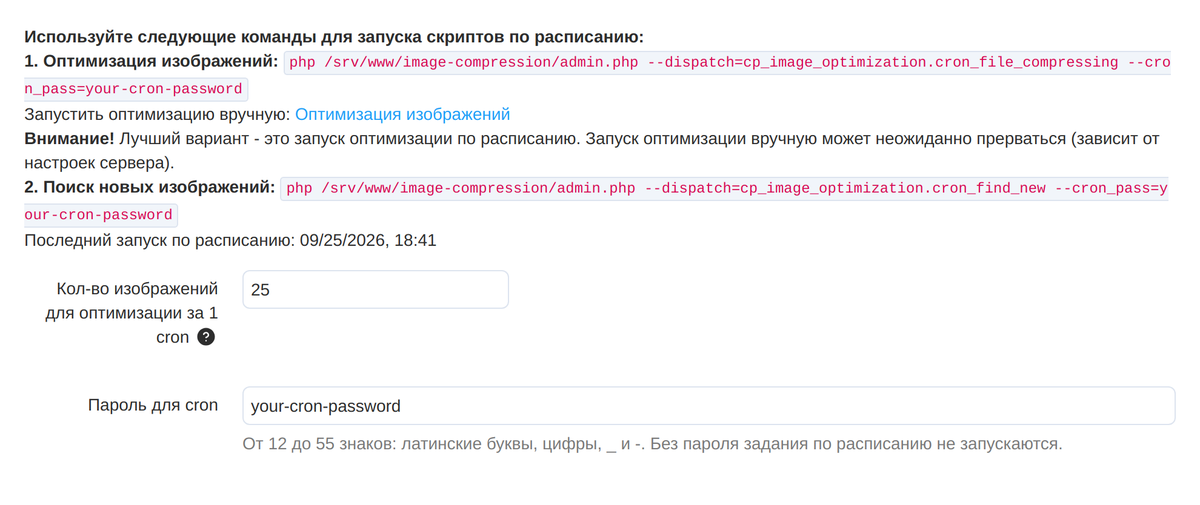Click the 'Пароль для cron' label
This screenshot has height=505, width=1200.
click(153, 405)
